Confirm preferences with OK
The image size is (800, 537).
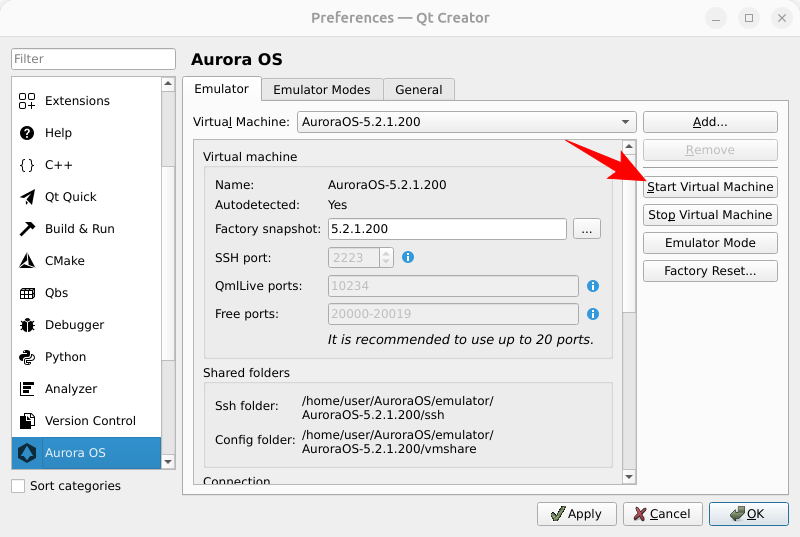(x=748, y=514)
